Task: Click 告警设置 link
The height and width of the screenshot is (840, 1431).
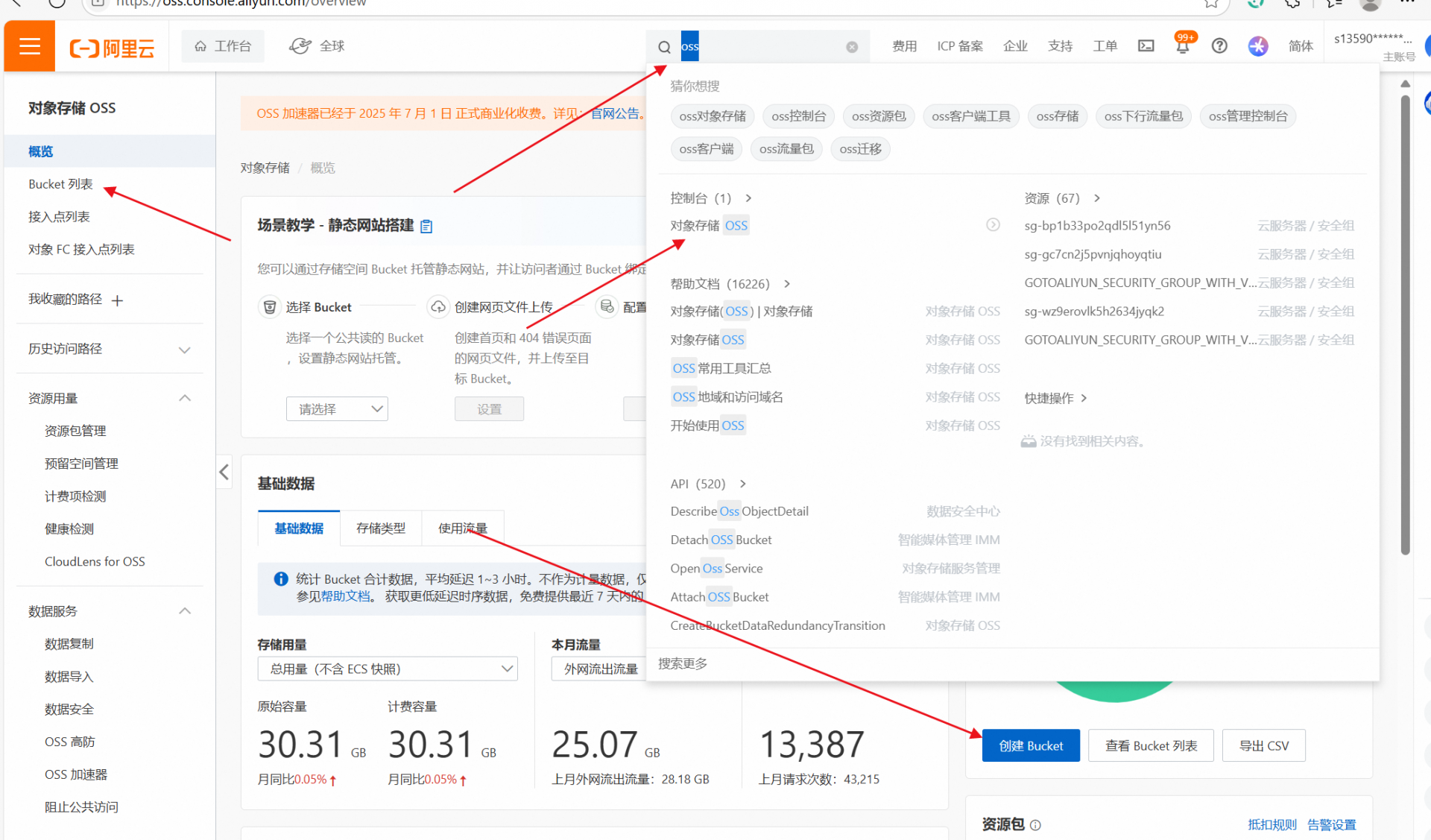Action: (x=1332, y=825)
